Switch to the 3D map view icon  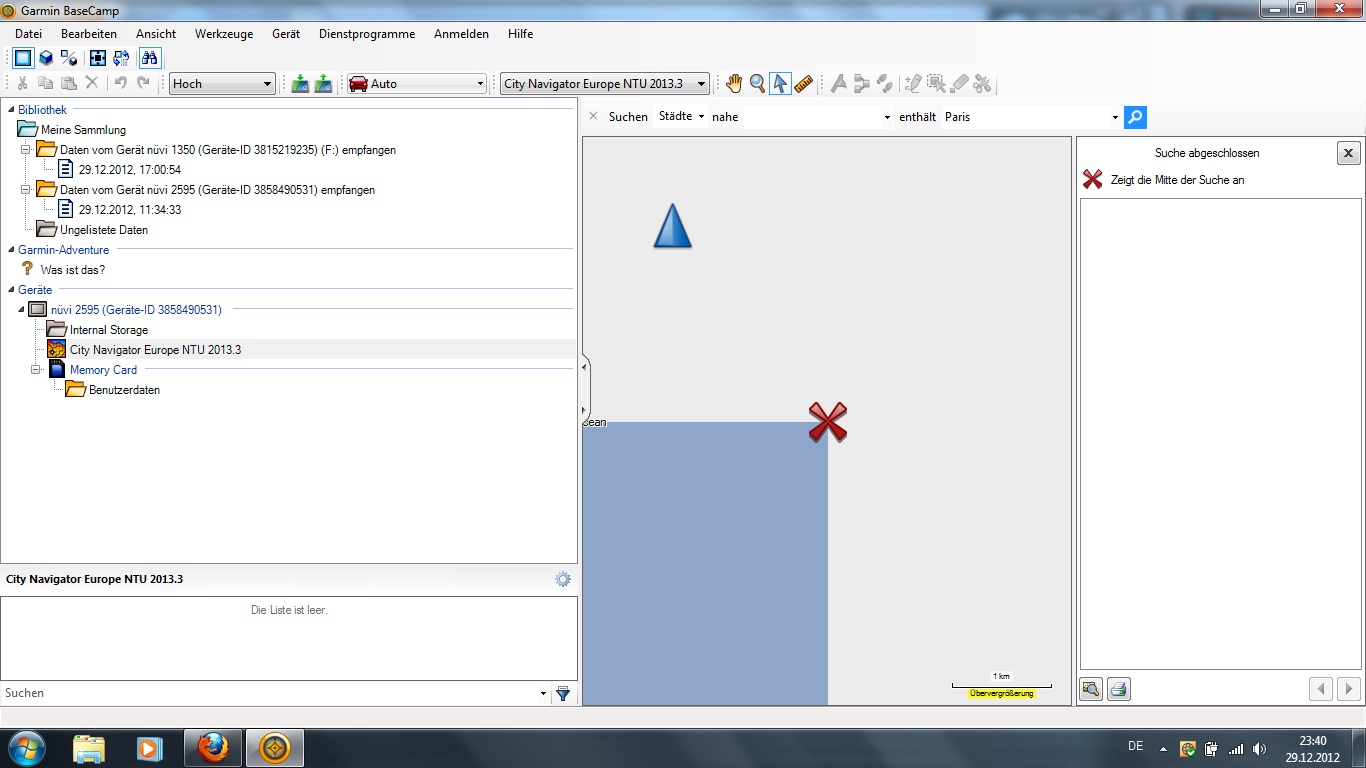45,58
